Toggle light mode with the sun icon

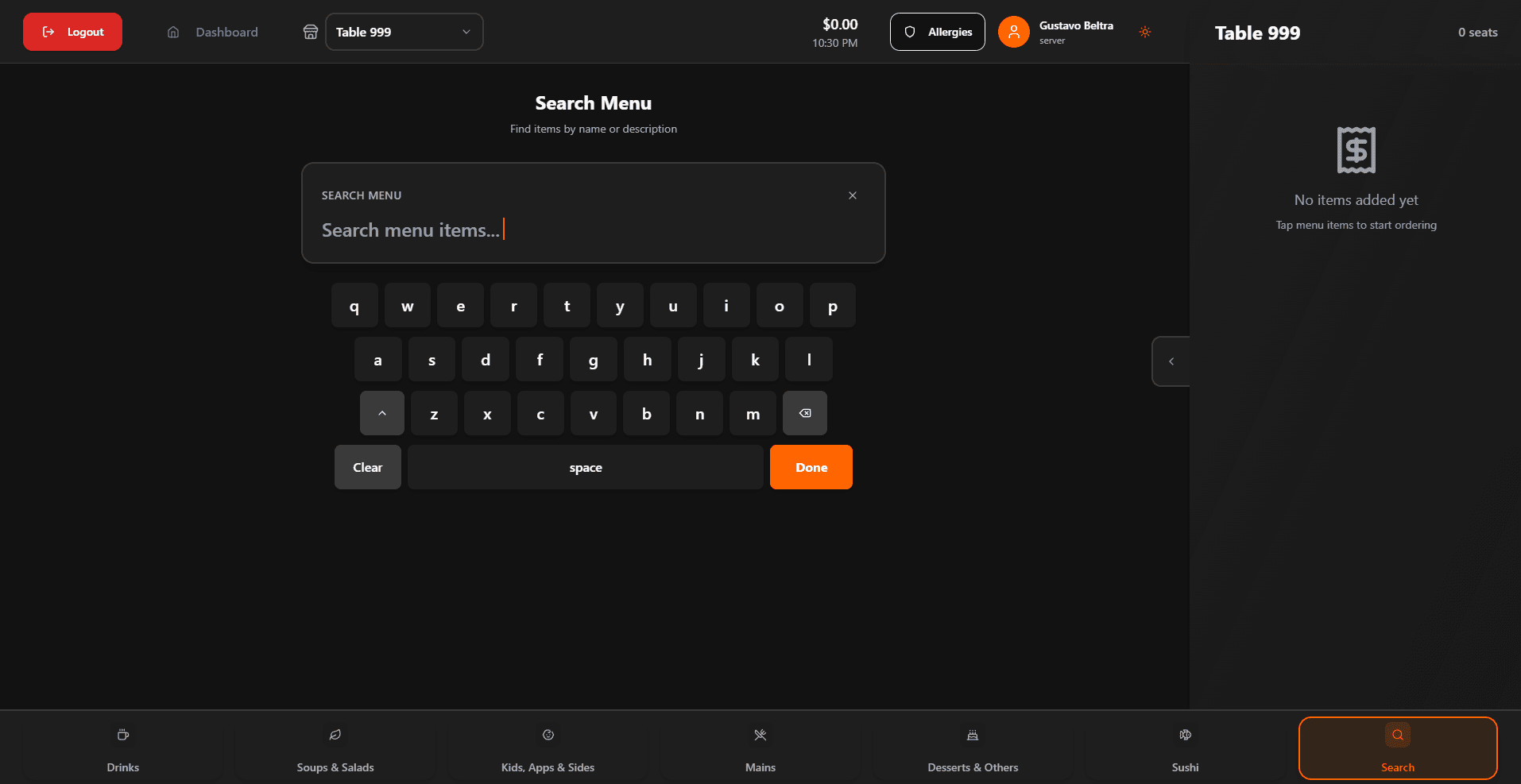(x=1144, y=32)
